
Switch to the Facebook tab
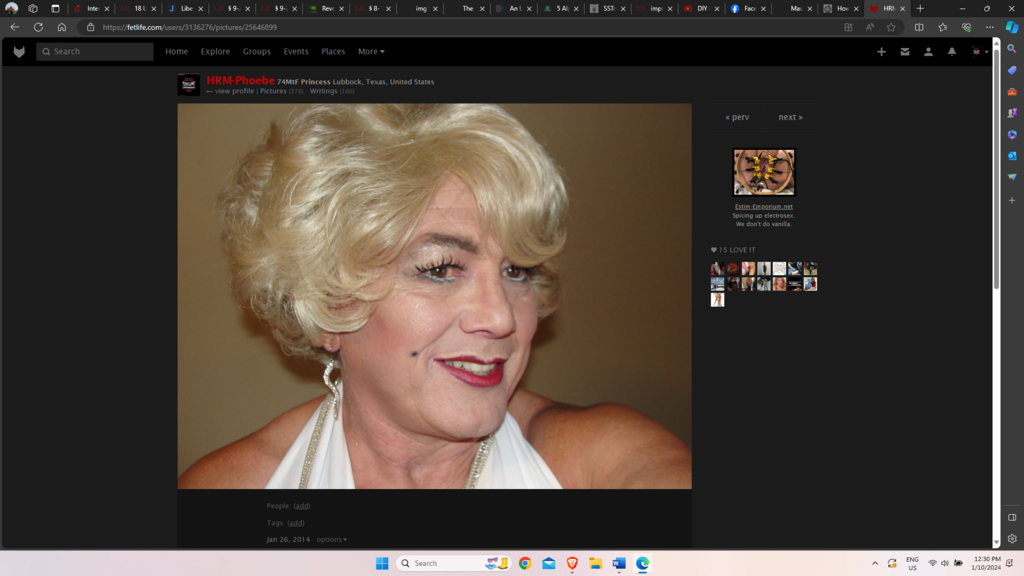(x=747, y=8)
